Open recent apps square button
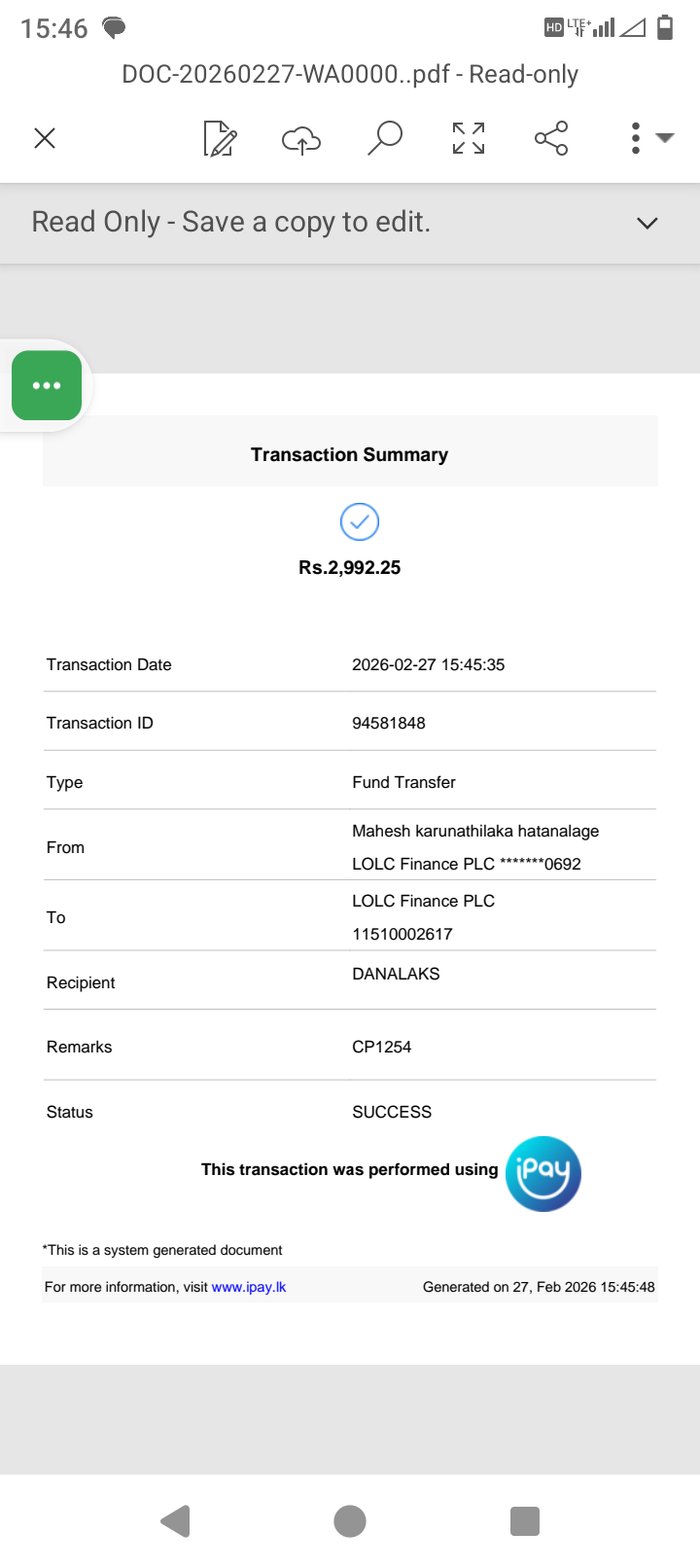 524,1521
